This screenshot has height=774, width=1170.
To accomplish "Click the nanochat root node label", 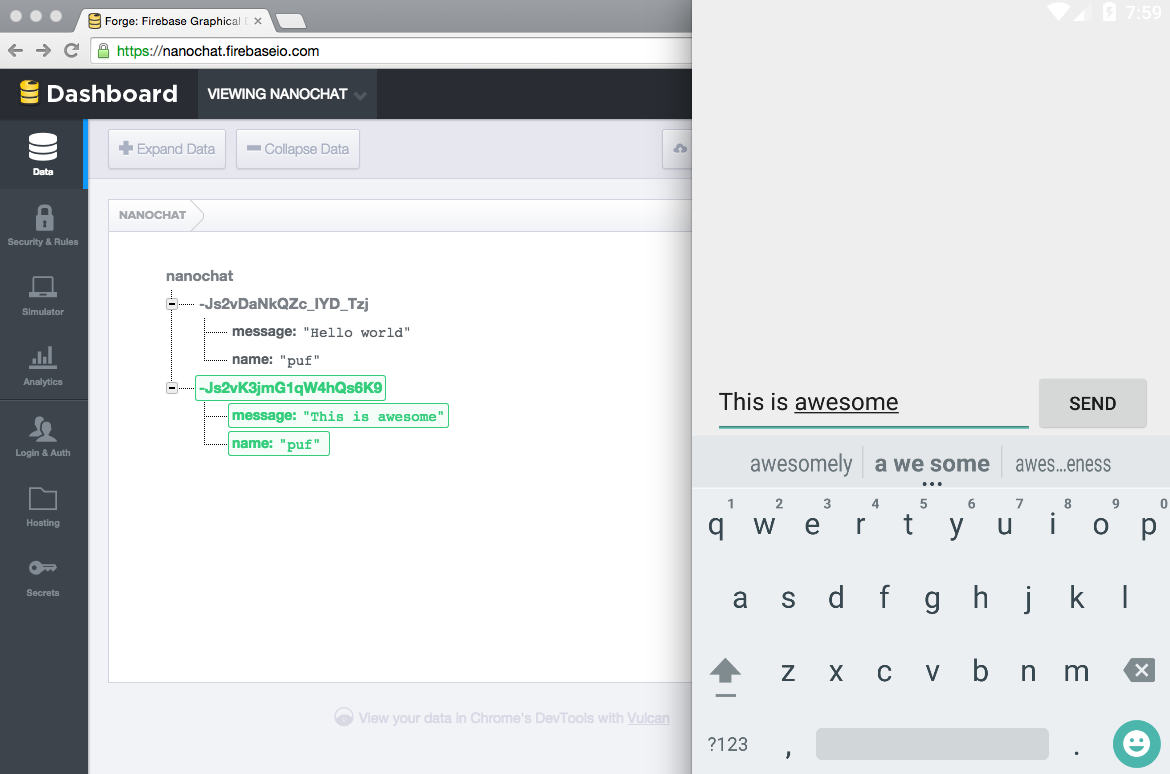I will (199, 276).
